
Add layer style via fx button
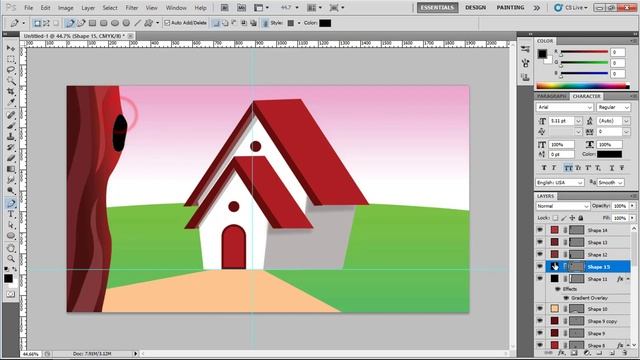point(562,353)
